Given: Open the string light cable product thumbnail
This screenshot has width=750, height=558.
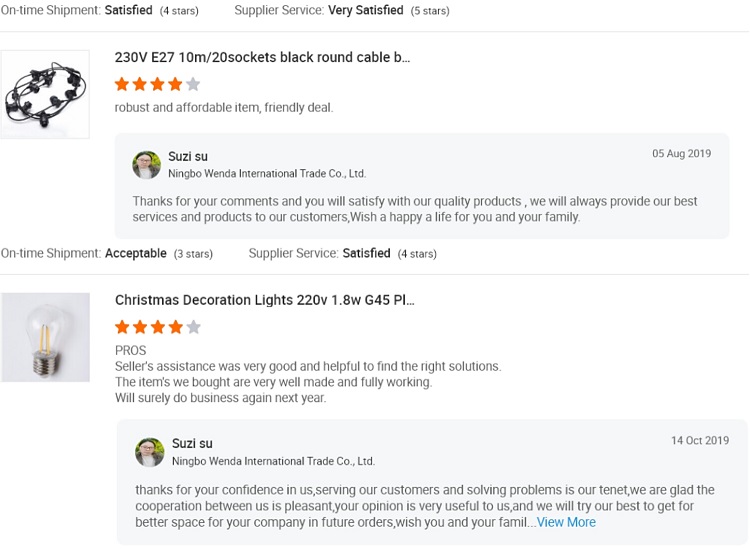Looking at the screenshot, I should tap(45, 94).
